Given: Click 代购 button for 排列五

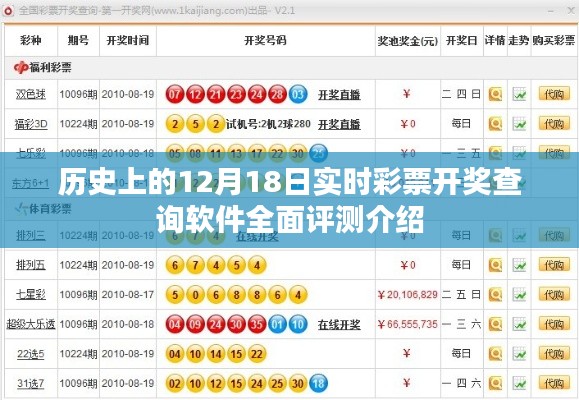Looking at the screenshot, I should click(x=554, y=265).
